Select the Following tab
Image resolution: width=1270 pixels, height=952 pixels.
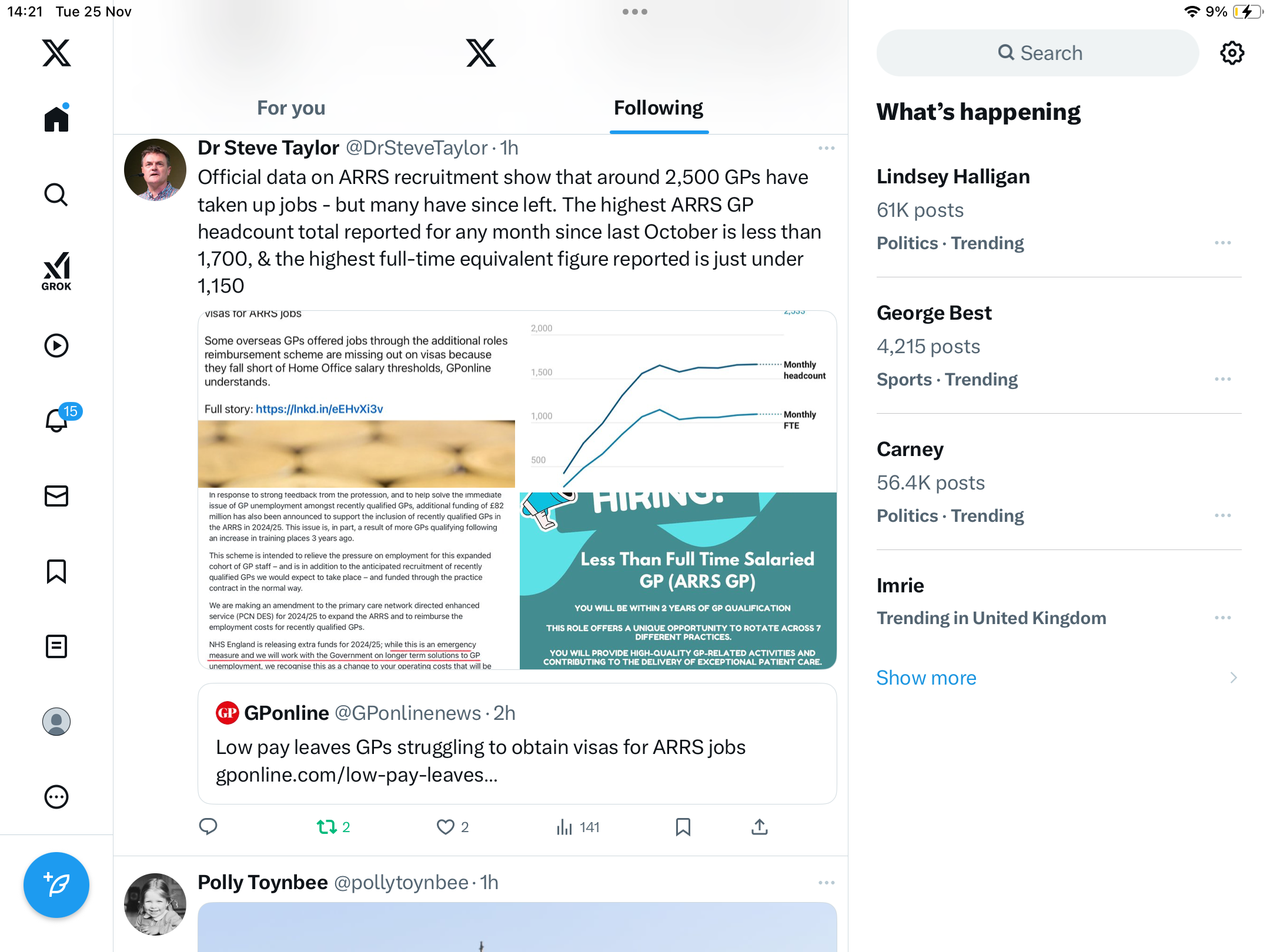coord(659,108)
